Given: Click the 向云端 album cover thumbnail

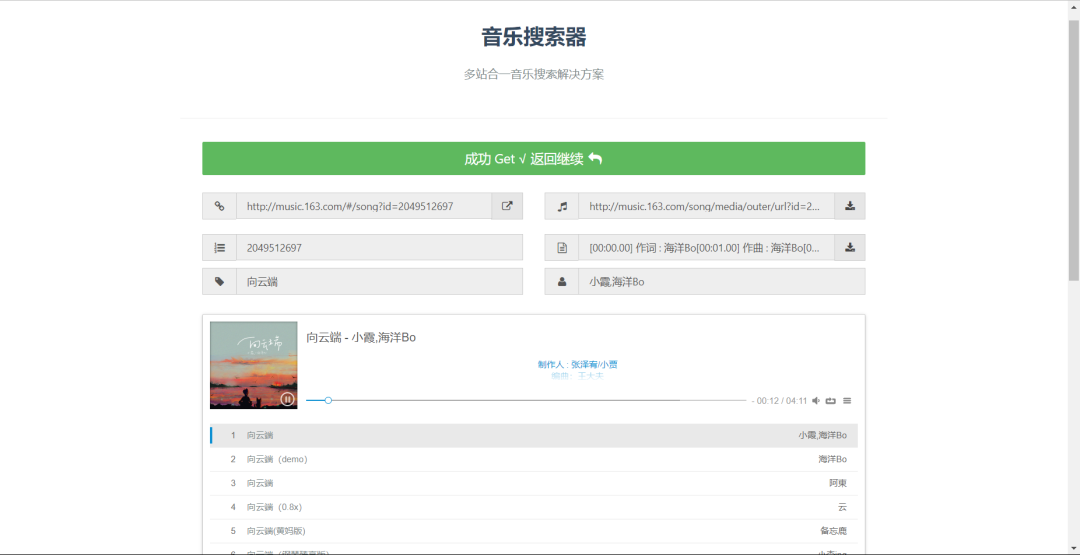Looking at the screenshot, I should pyautogui.click(x=253, y=365).
